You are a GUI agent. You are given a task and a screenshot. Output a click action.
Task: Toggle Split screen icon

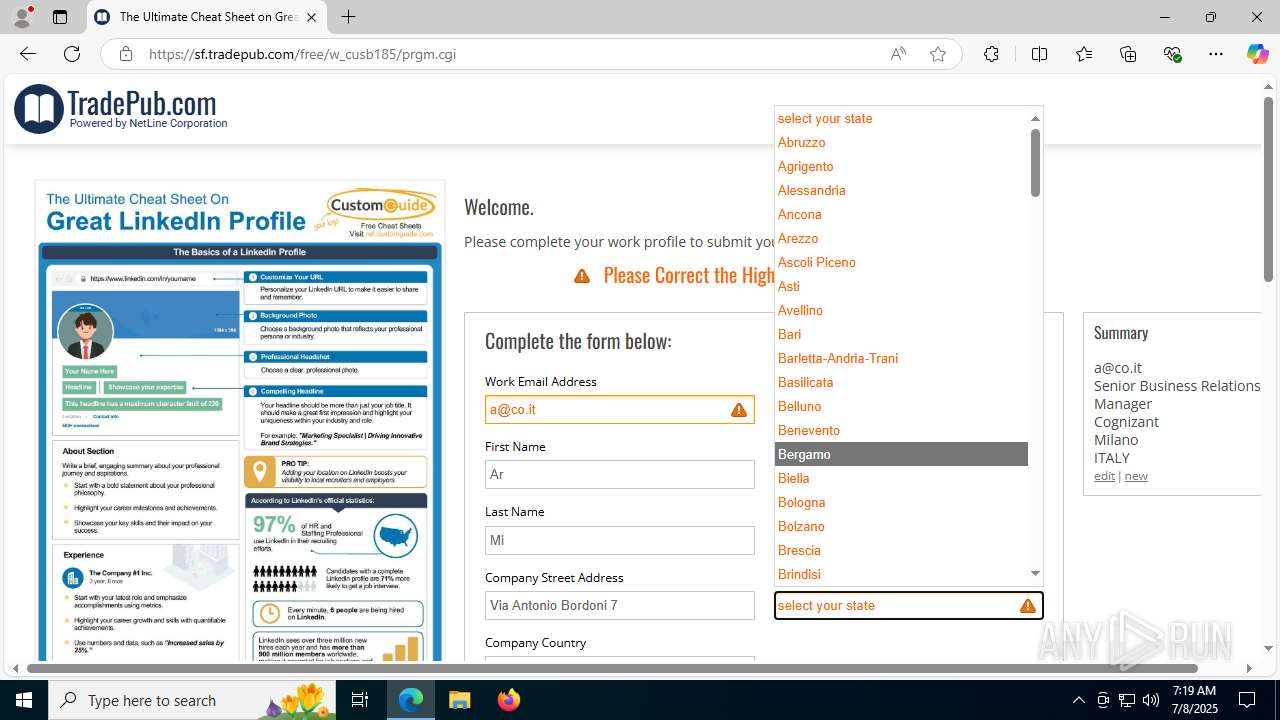coord(1039,54)
